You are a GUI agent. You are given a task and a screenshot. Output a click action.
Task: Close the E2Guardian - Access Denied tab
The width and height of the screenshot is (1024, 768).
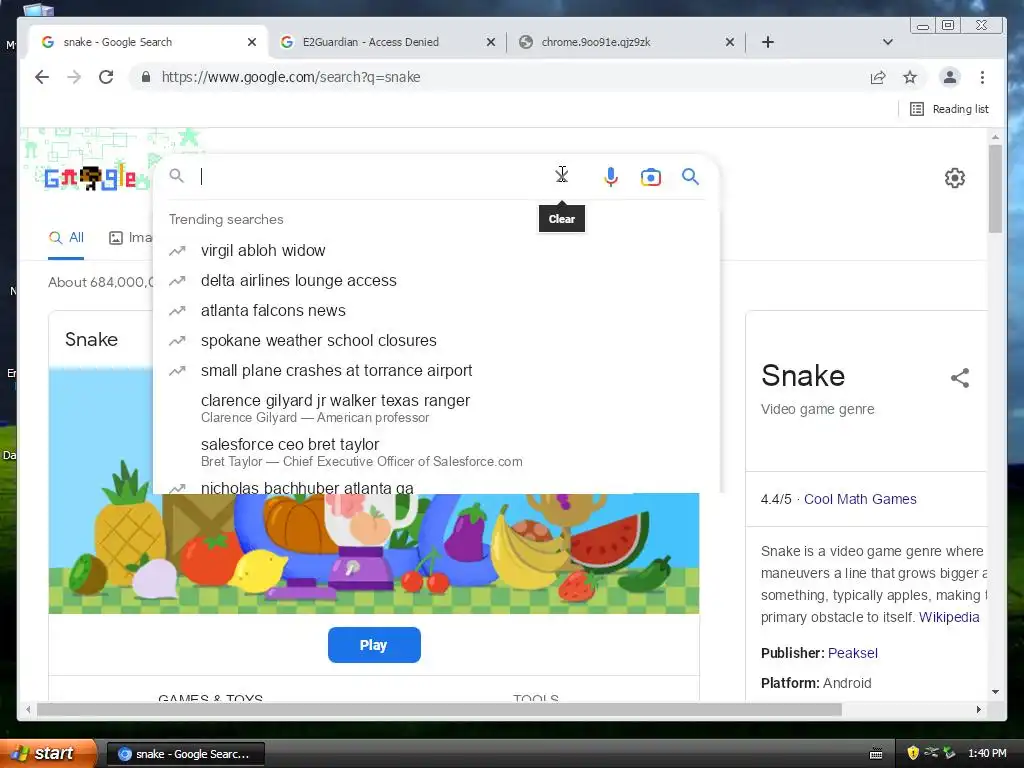pyautogui.click(x=491, y=42)
